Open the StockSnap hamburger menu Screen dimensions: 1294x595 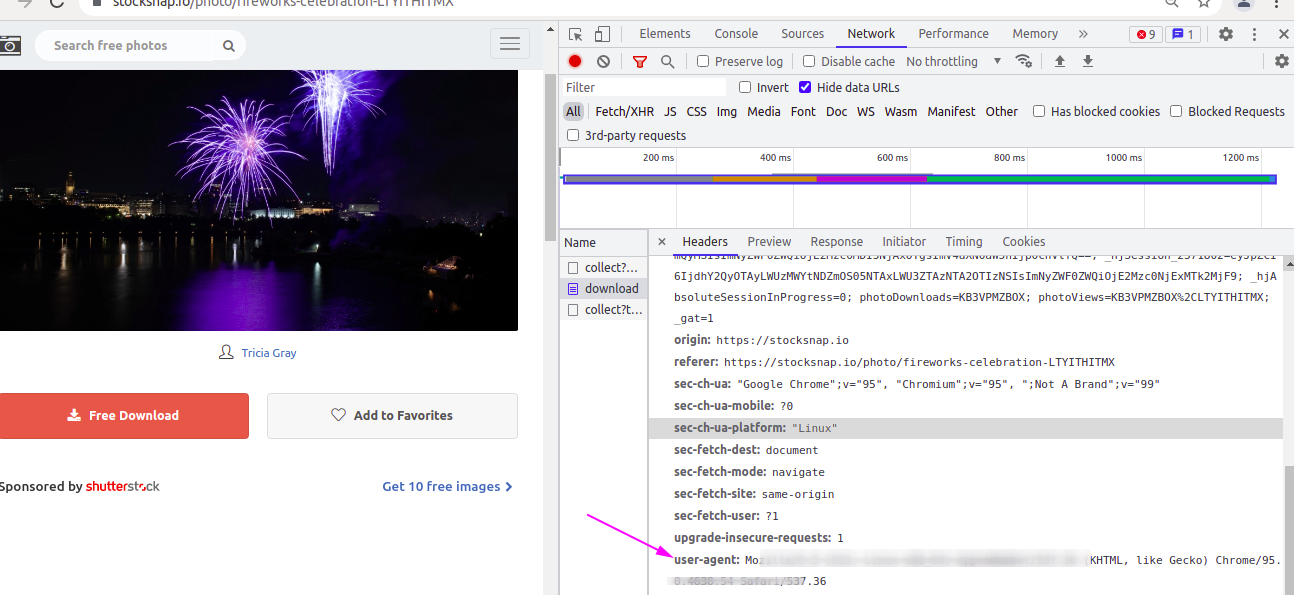(510, 43)
